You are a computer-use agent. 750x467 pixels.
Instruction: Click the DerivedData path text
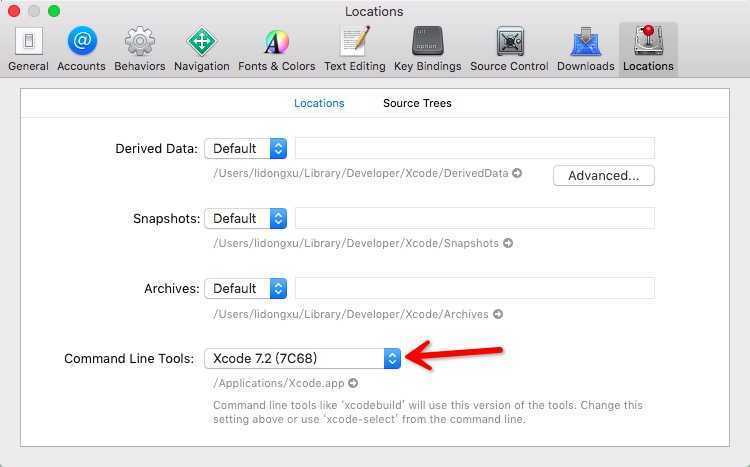tap(361, 173)
